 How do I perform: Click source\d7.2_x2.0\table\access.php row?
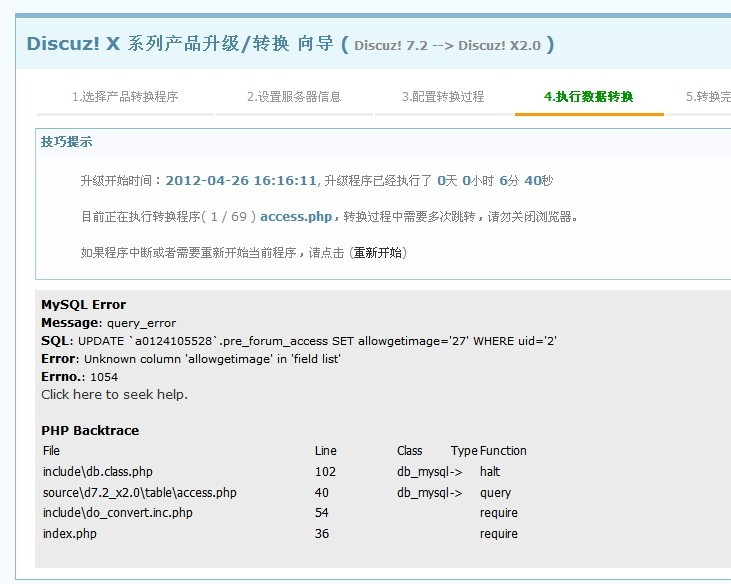pos(140,493)
